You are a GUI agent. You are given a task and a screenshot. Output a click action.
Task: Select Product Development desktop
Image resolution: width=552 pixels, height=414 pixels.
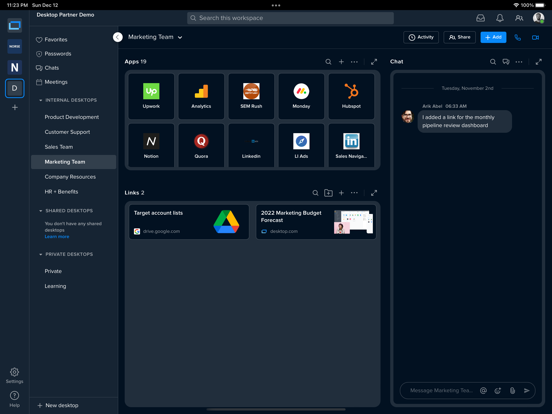pos(73,117)
